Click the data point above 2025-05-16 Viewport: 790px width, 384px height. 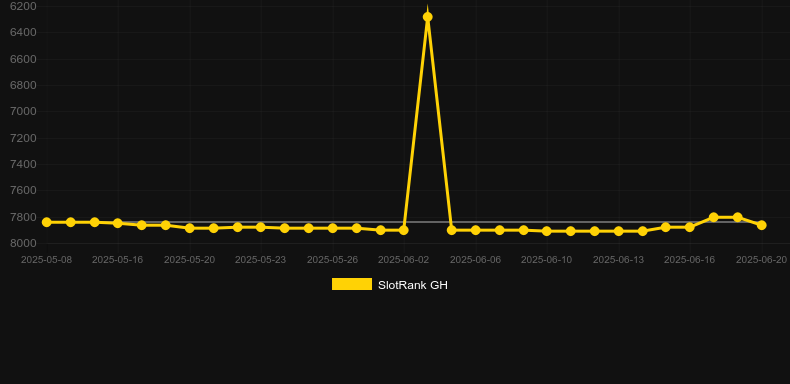(118, 223)
